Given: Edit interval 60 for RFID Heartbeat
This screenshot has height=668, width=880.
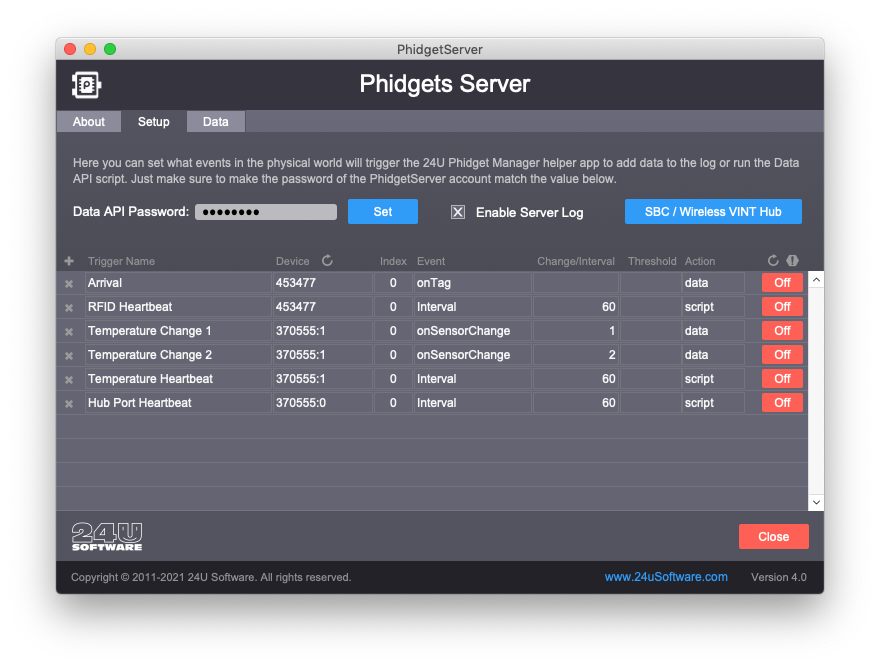Looking at the screenshot, I should pyautogui.click(x=575, y=306).
